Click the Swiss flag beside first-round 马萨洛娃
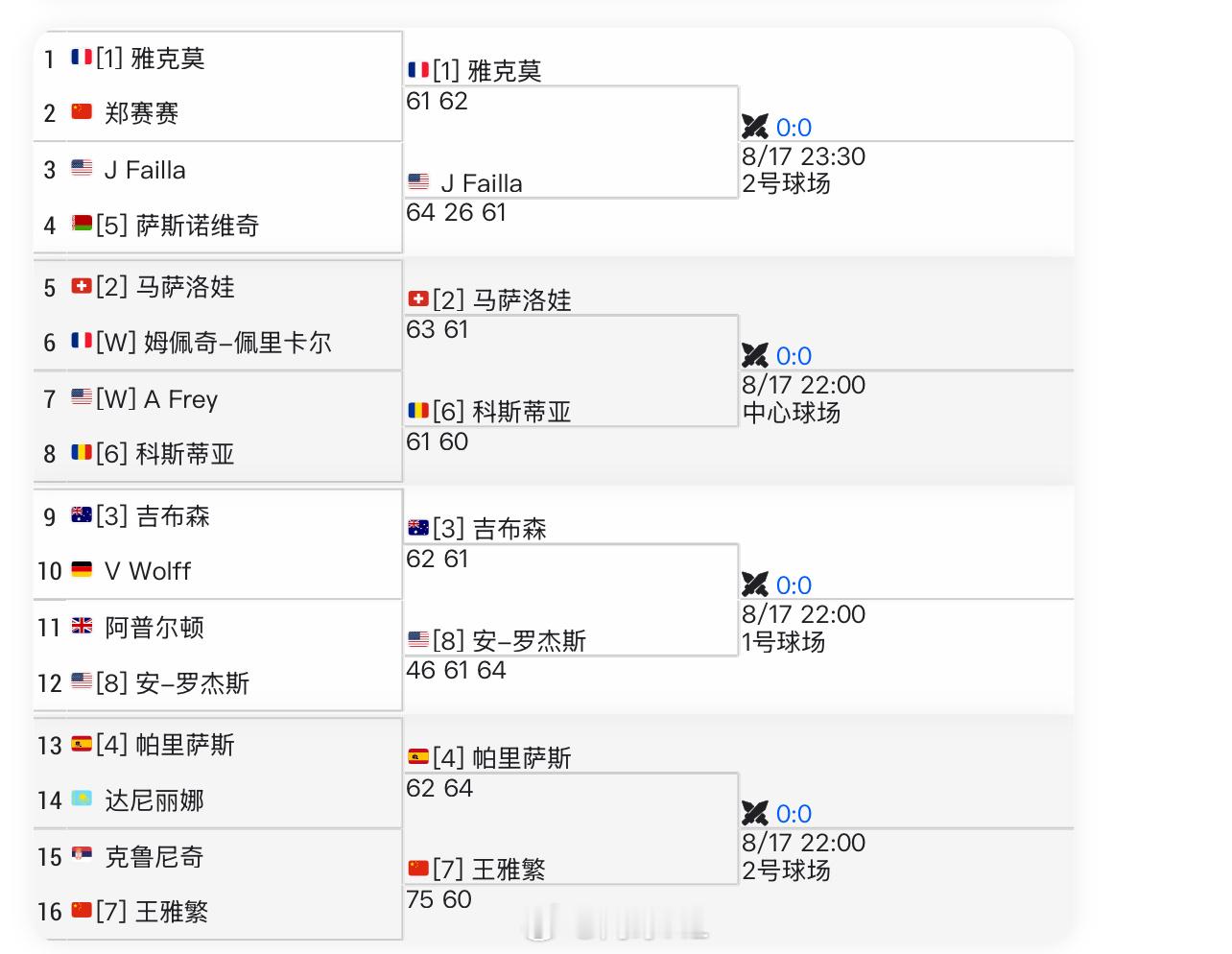 [82, 286]
